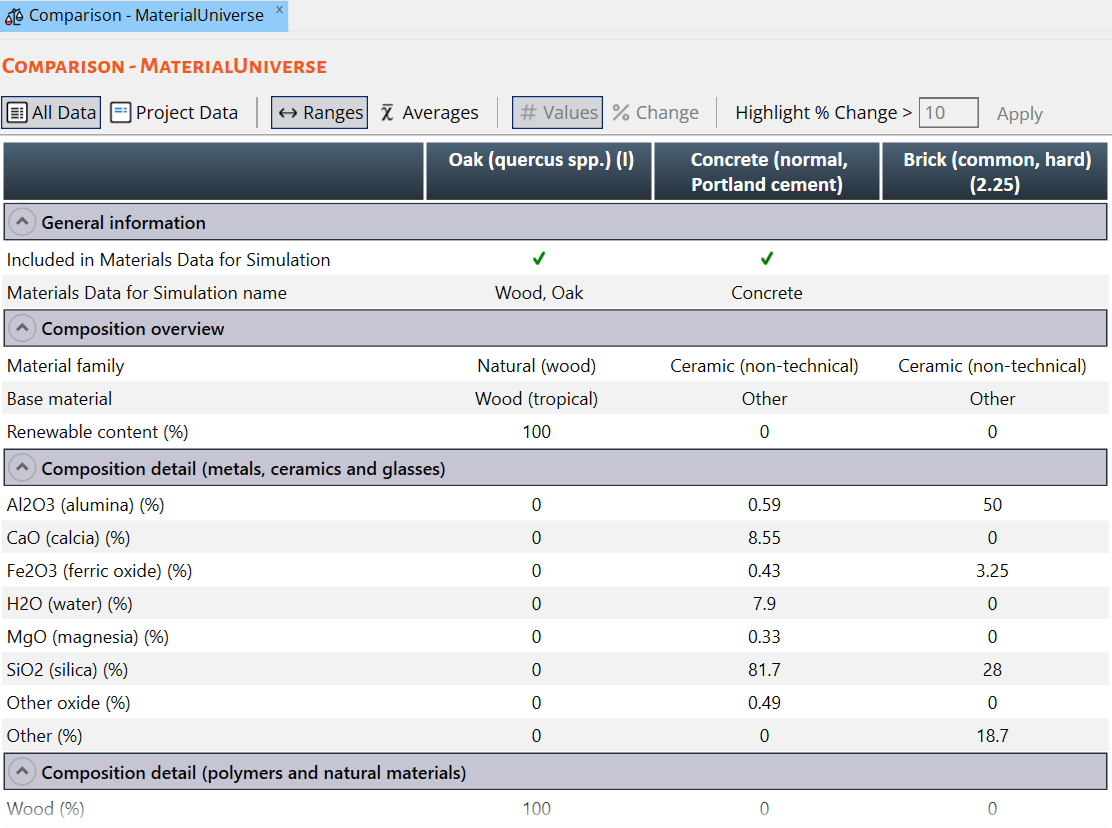The width and height of the screenshot is (1112, 828).
Task: Collapse Composition detail metals, ceramics and glasses
Action: pyautogui.click(x=22, y=469)
